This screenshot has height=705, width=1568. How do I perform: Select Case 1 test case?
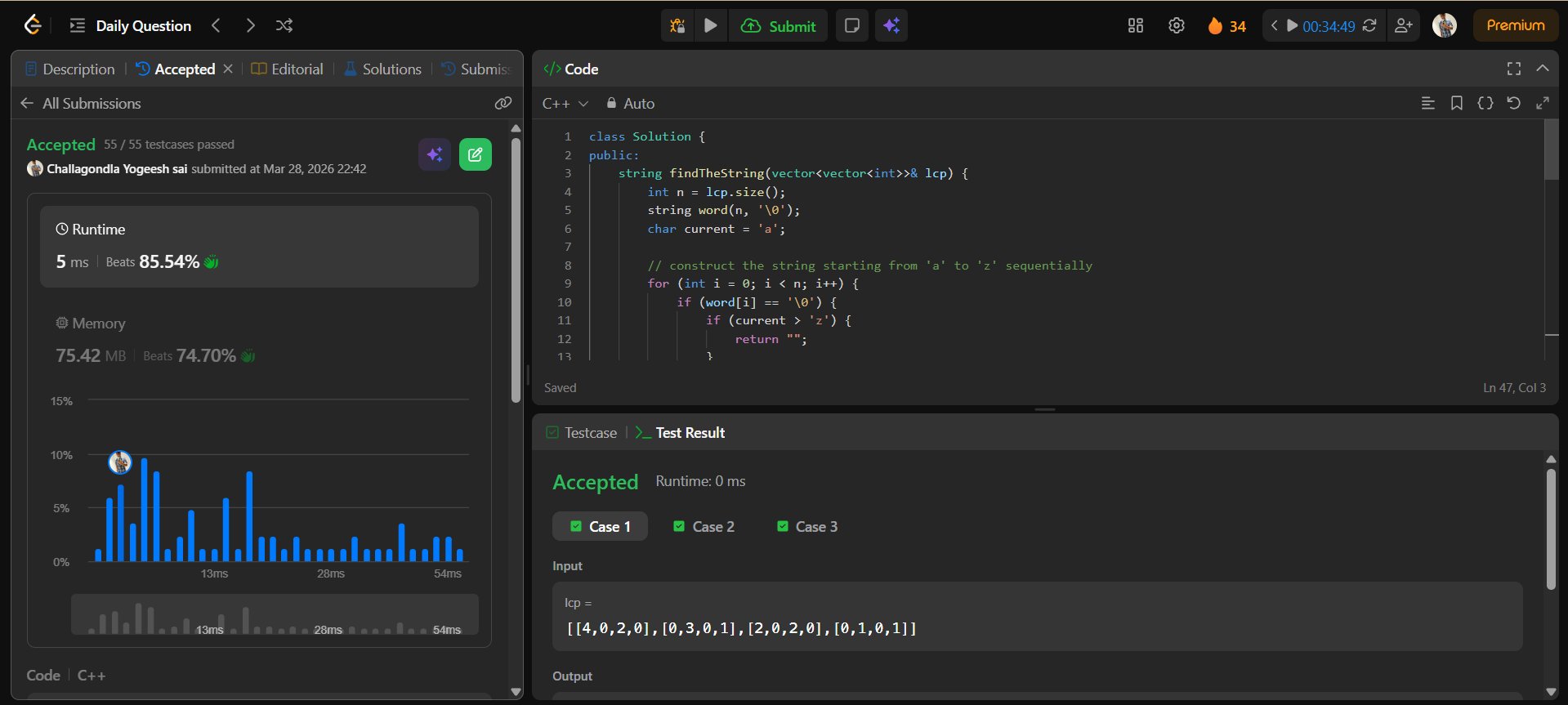tap(601, 527)
